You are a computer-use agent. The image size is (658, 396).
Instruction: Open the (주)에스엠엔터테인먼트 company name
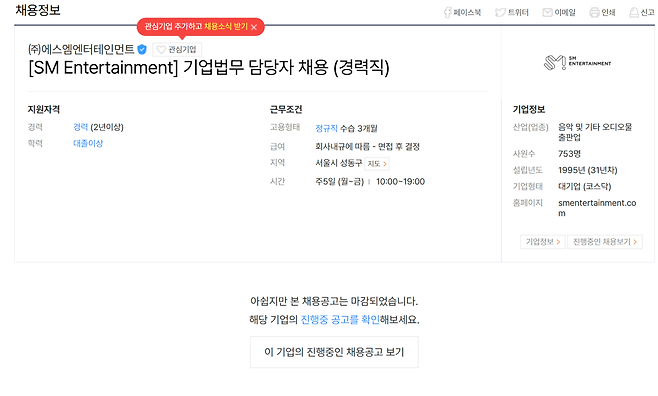point(81,50)
